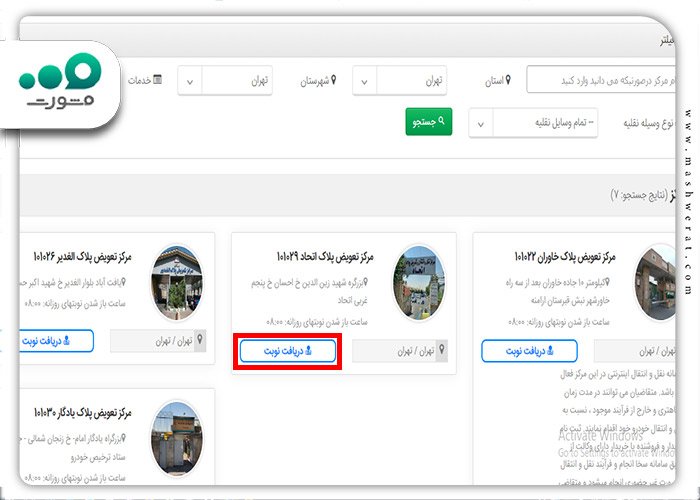Click the نتایج جستجو: ۷ results text

click(x=638, y=195)
